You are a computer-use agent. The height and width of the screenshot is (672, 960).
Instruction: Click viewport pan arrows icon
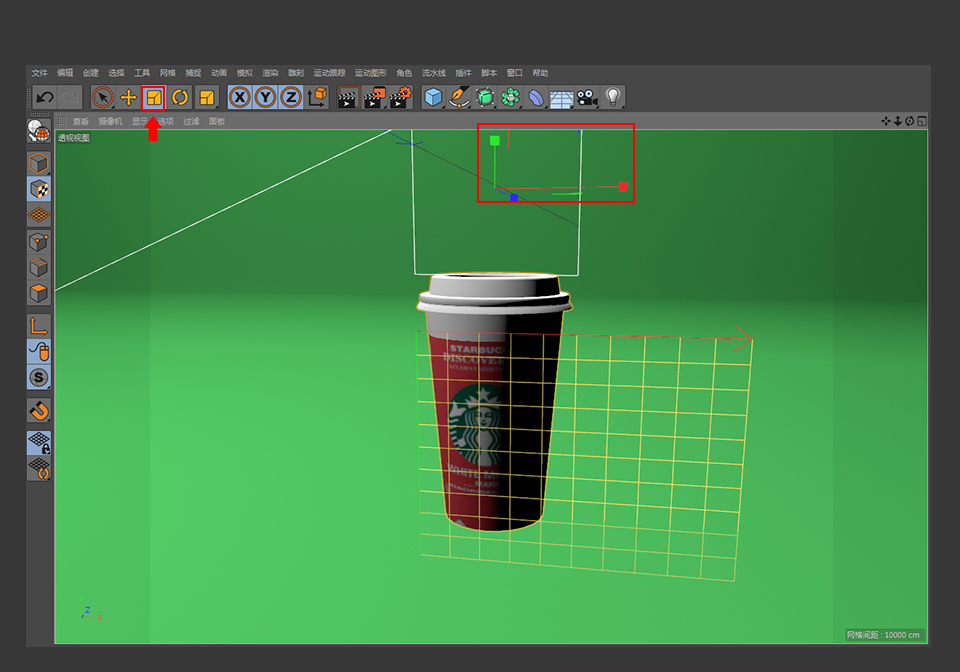[x=886, y=121]
